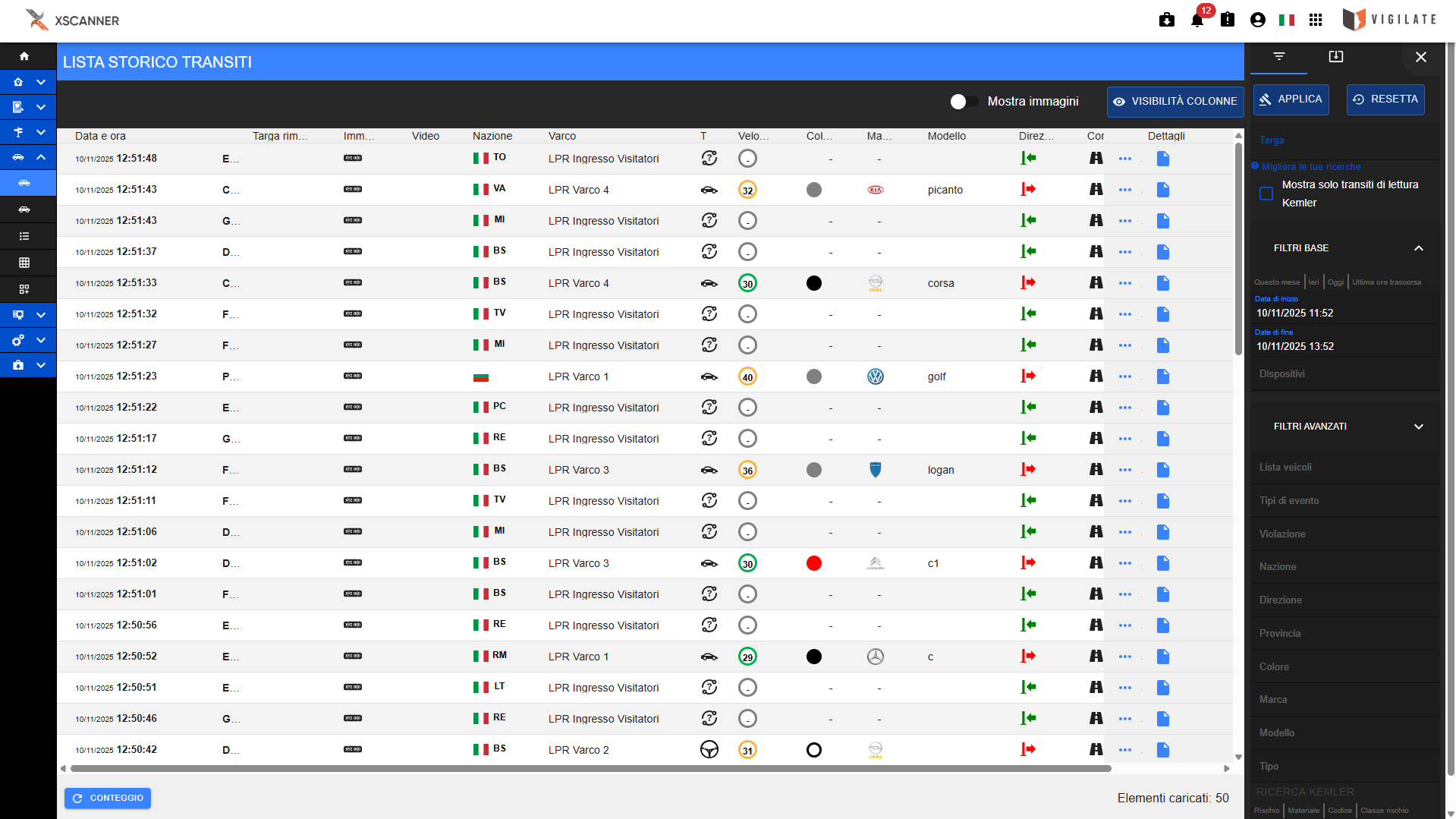
Task: Click Volkswagen logo in golf row
Action: (x=876, y=376)
